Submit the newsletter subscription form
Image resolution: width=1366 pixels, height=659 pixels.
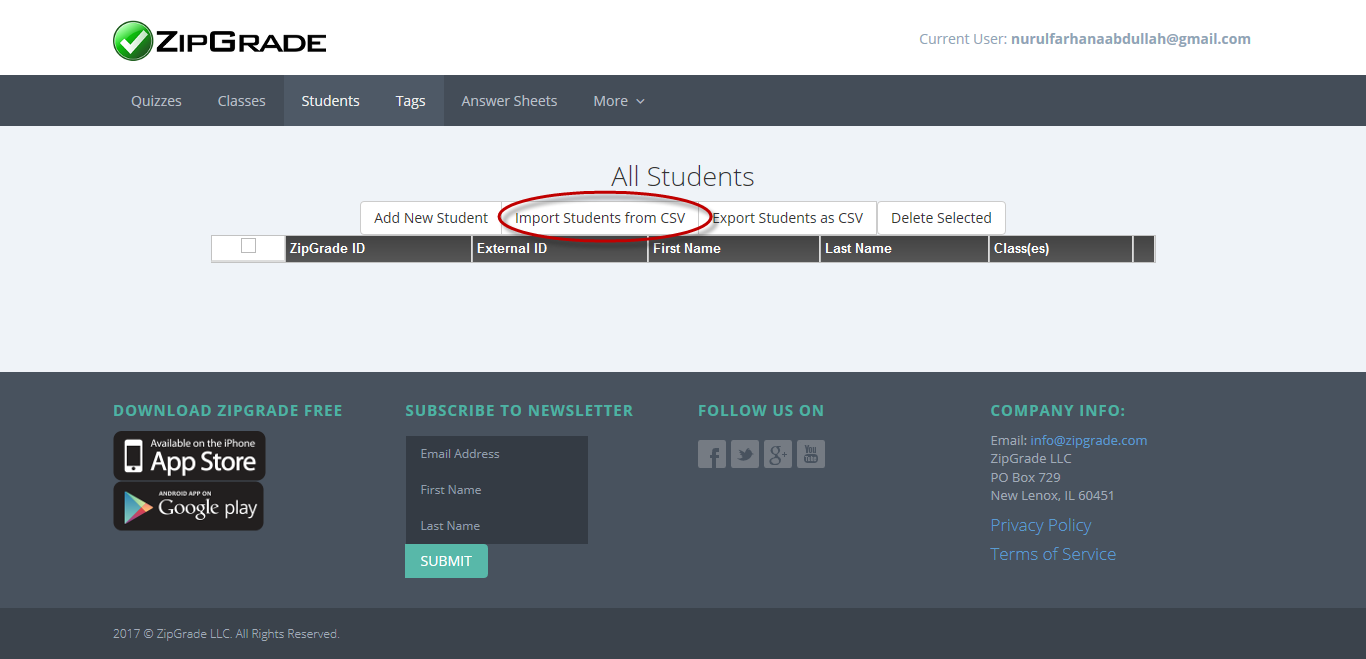click(446, 561)
